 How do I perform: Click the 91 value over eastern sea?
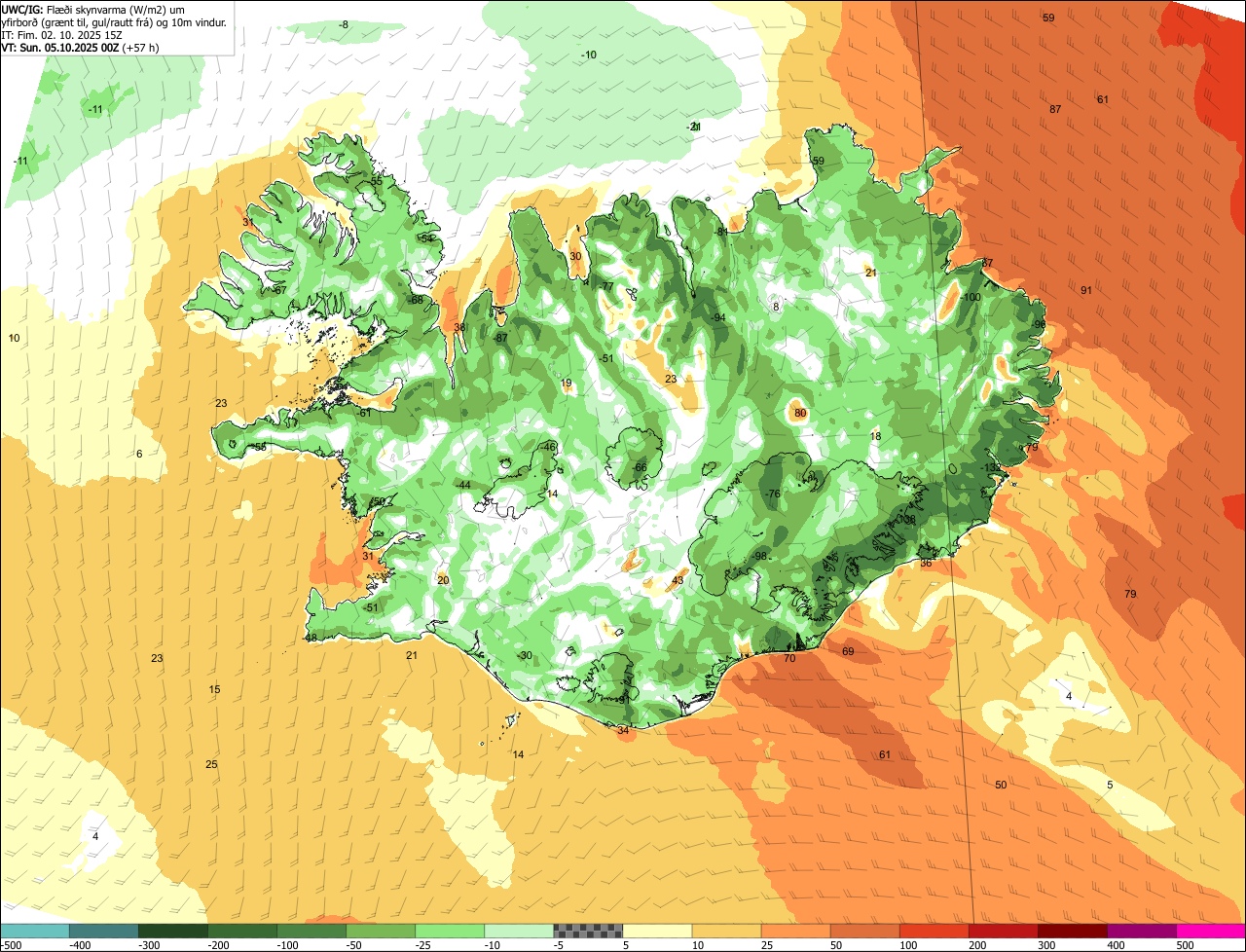point(1086,290)
